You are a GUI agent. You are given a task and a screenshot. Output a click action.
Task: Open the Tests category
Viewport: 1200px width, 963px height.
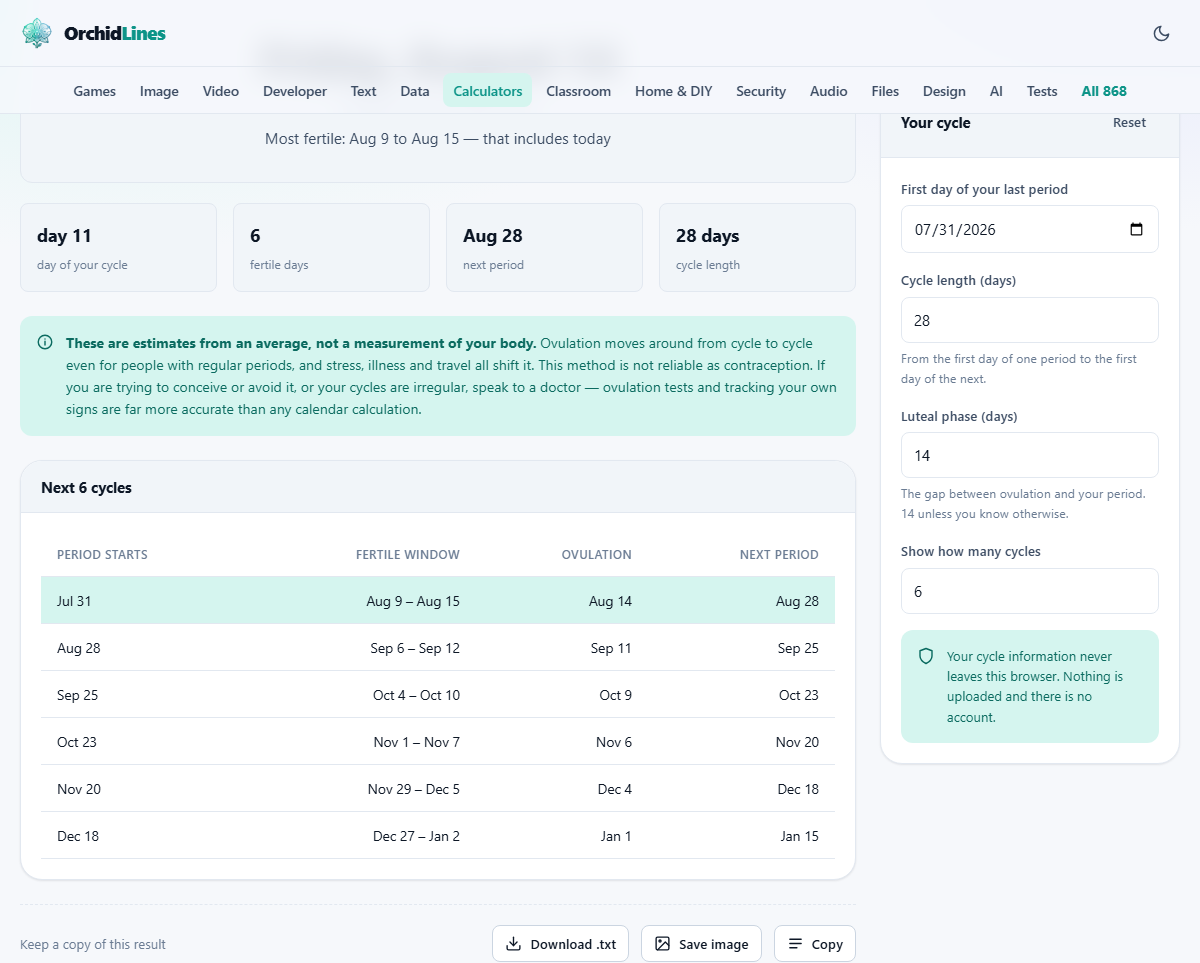coord(1042,91)
